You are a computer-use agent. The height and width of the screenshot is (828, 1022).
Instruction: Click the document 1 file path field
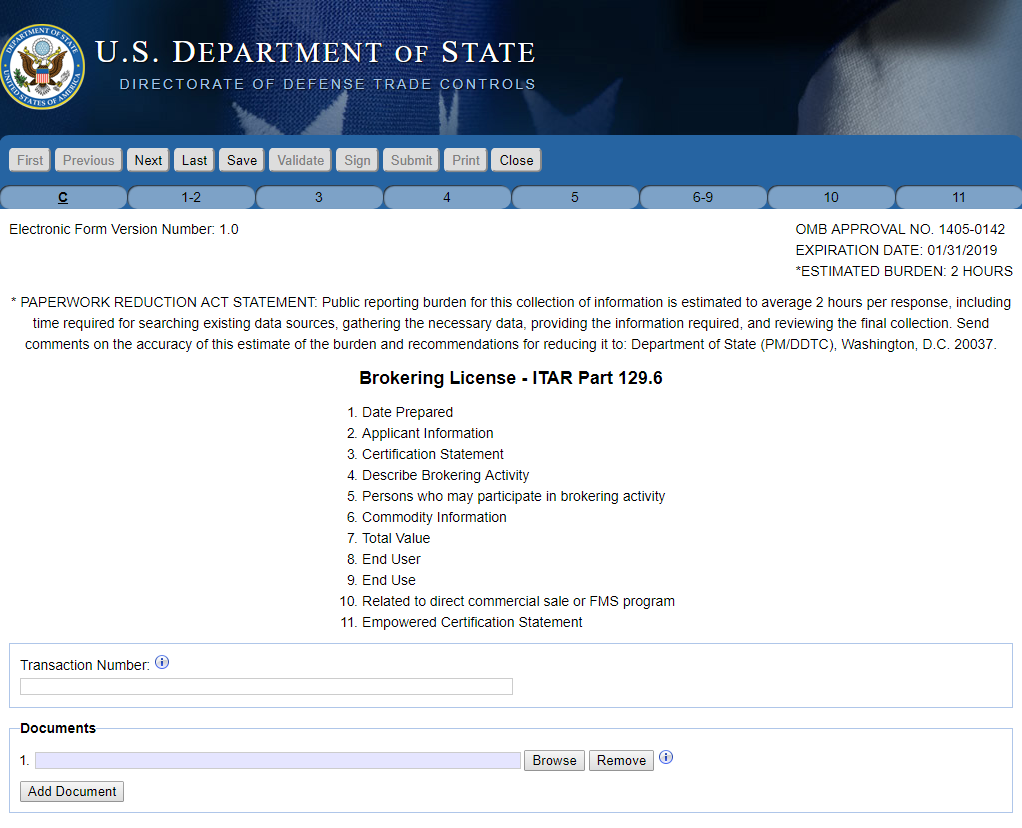coord(278,760)
